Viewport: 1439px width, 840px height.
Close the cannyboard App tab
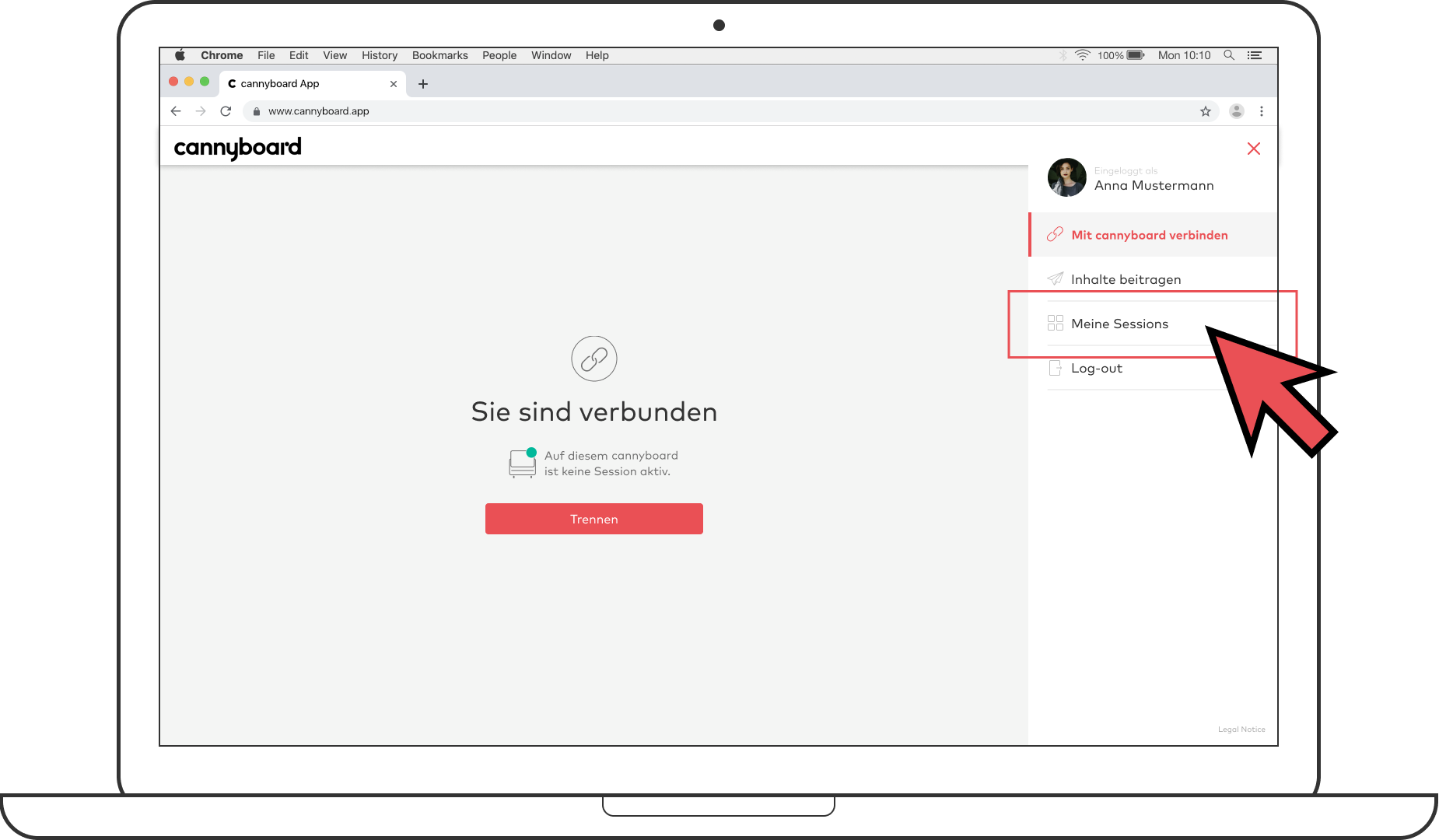click(x=394, y=84)
